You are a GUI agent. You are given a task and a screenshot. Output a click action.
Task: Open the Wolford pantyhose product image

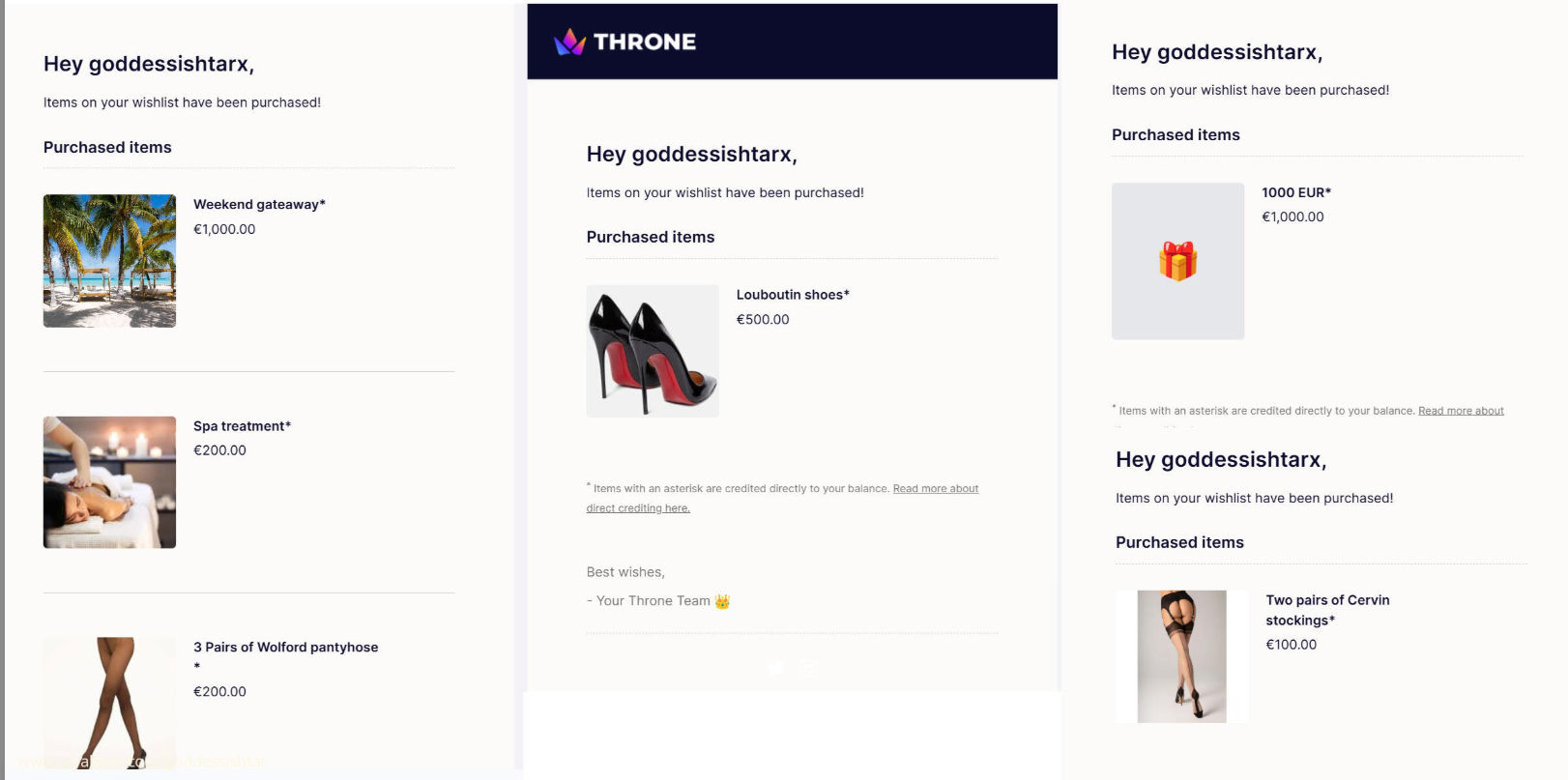point(109,701)
